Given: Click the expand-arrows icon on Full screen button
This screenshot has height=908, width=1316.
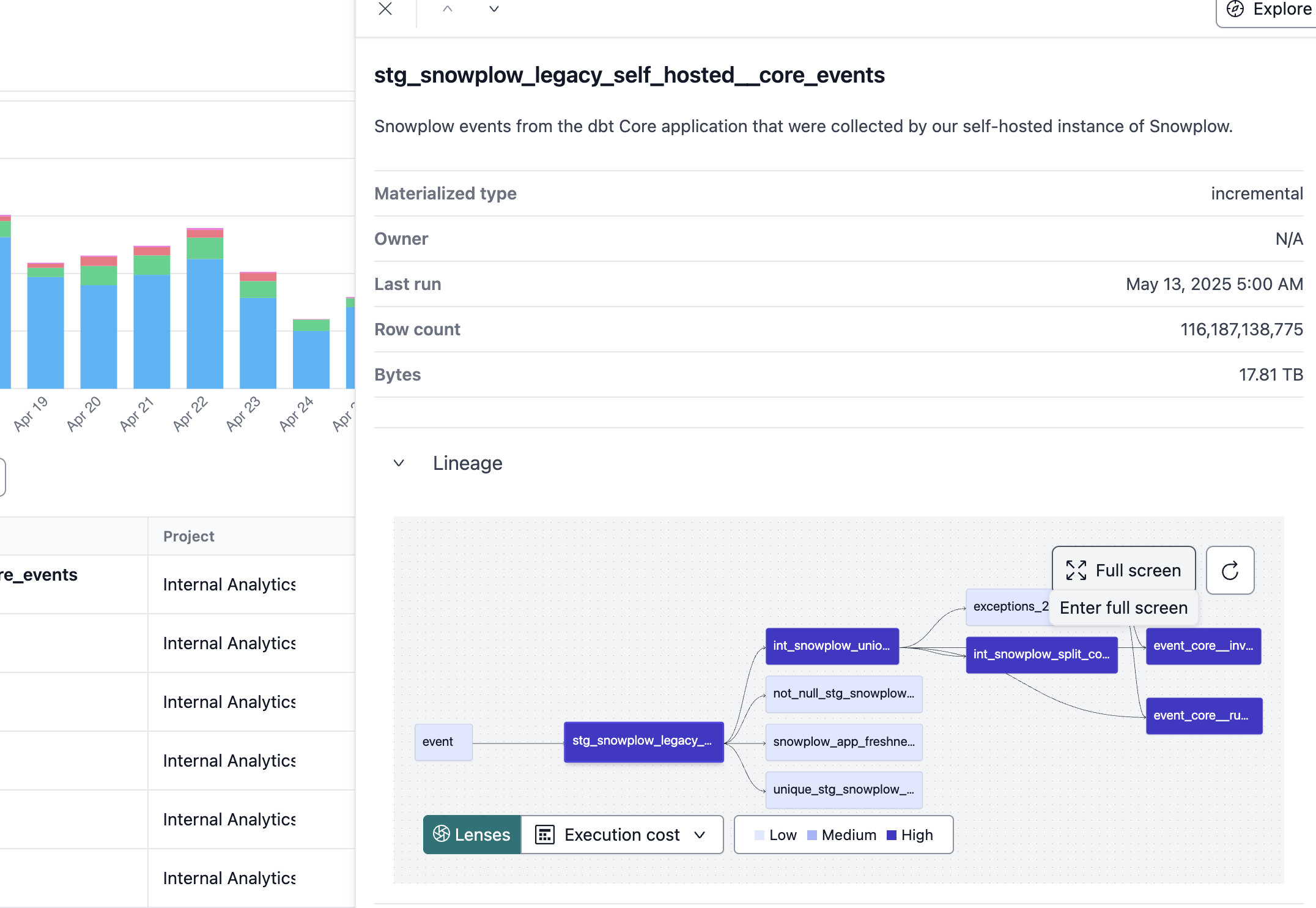Looking at the screenshot, I should 1077,570.
